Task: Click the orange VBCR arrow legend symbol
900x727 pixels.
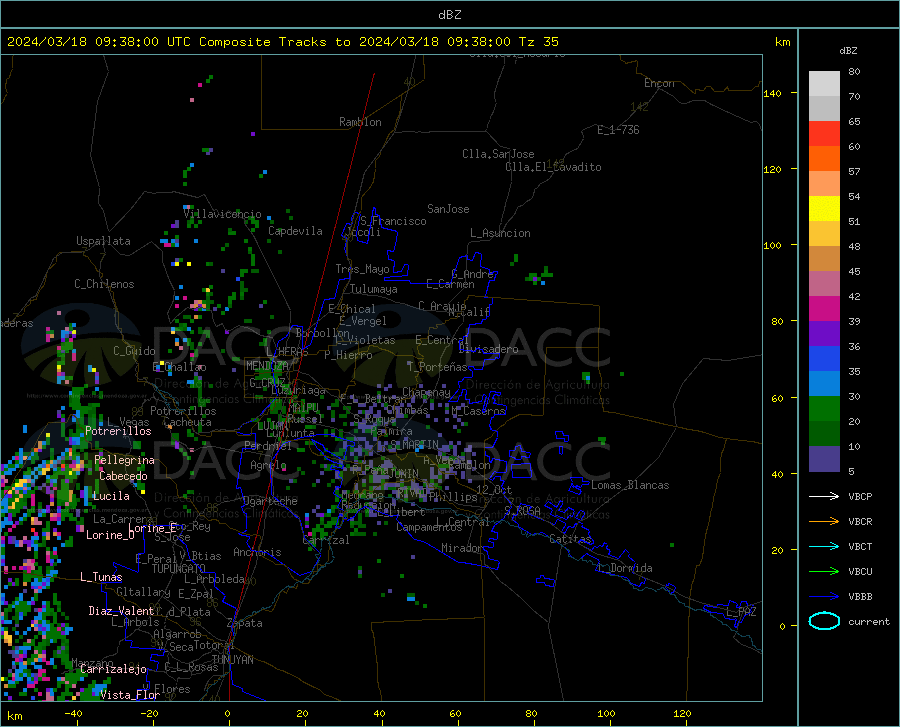Action: pyautogui.click(x=824, y=522)
